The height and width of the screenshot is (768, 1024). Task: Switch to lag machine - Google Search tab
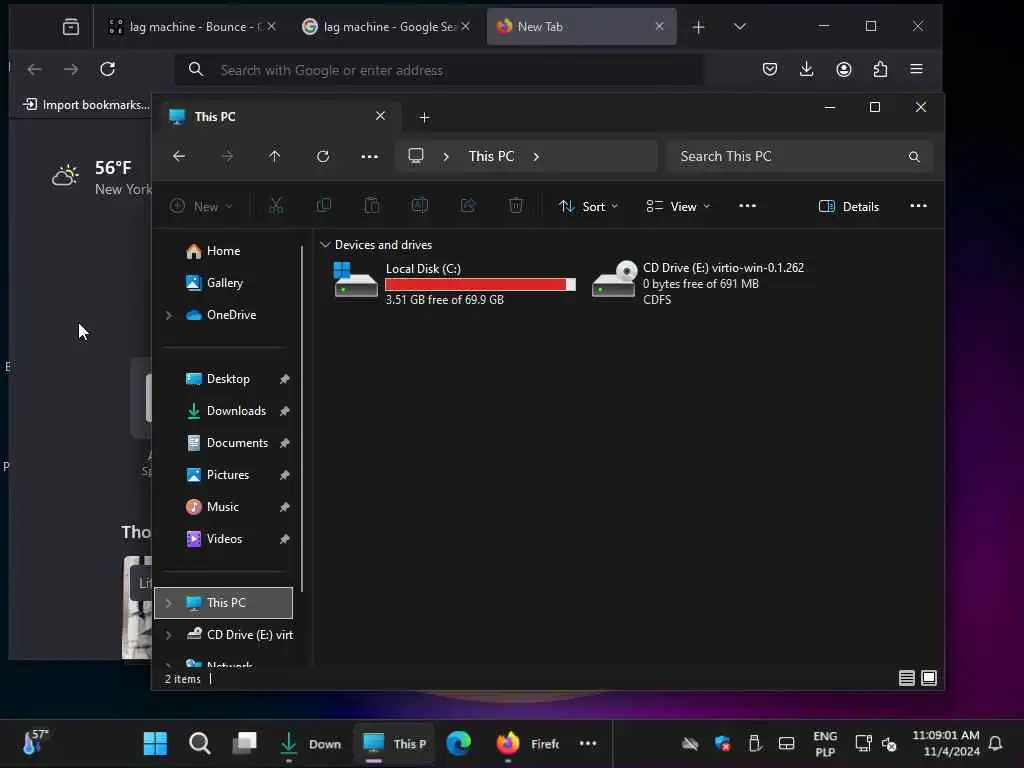pyautogui.click(x=385, y=27)
